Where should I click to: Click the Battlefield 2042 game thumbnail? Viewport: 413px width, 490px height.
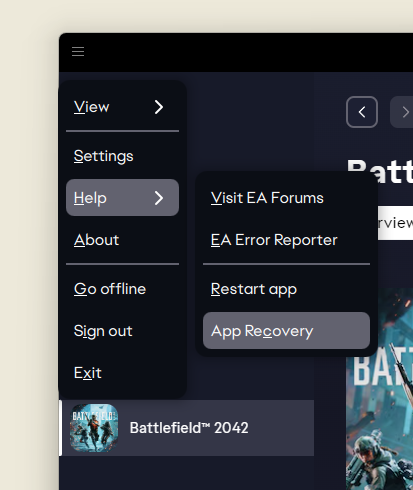click(x=94, y=428)
